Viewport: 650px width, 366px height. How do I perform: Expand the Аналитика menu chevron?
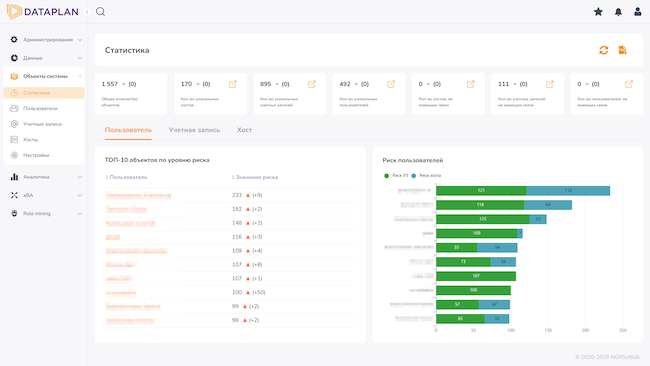coord(80,177)
